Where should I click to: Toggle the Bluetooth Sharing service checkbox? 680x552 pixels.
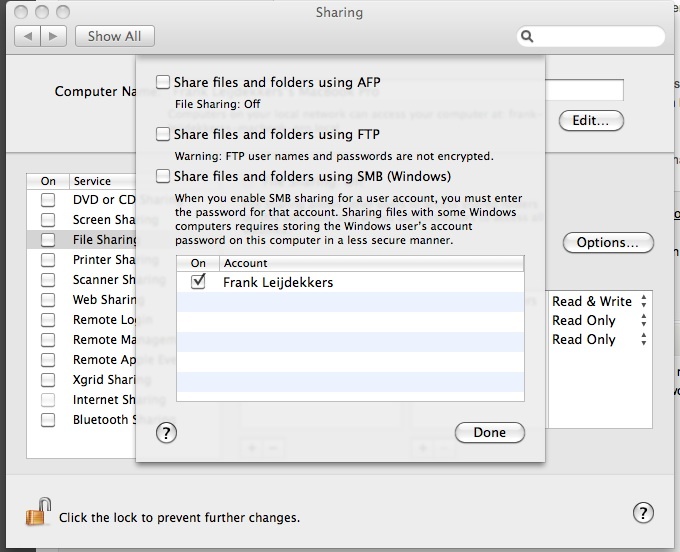click(x=48, y=420)
